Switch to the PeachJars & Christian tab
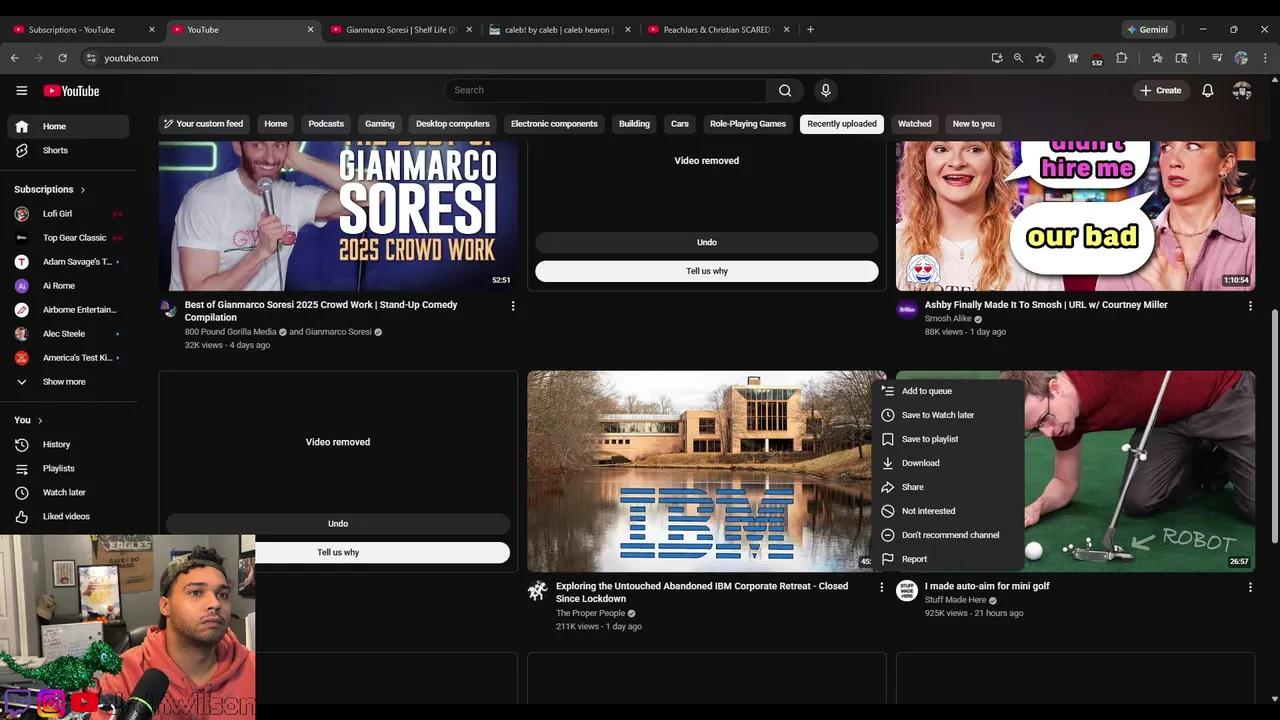Viewport: 1280px width, 720px height. tap(717, 30)
